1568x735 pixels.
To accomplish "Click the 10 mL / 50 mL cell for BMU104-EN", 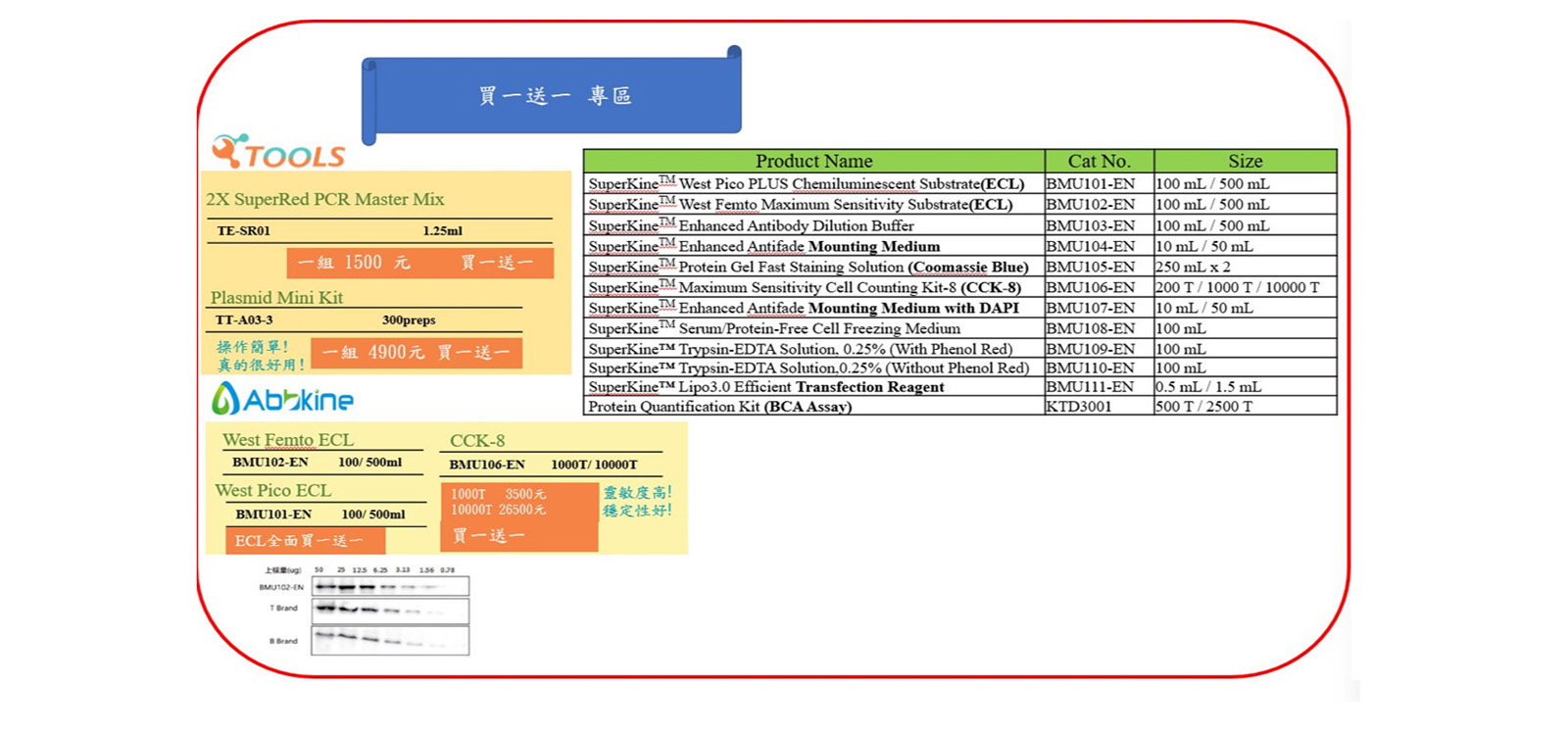I will pyautogui.click(x=1246, y=246).
